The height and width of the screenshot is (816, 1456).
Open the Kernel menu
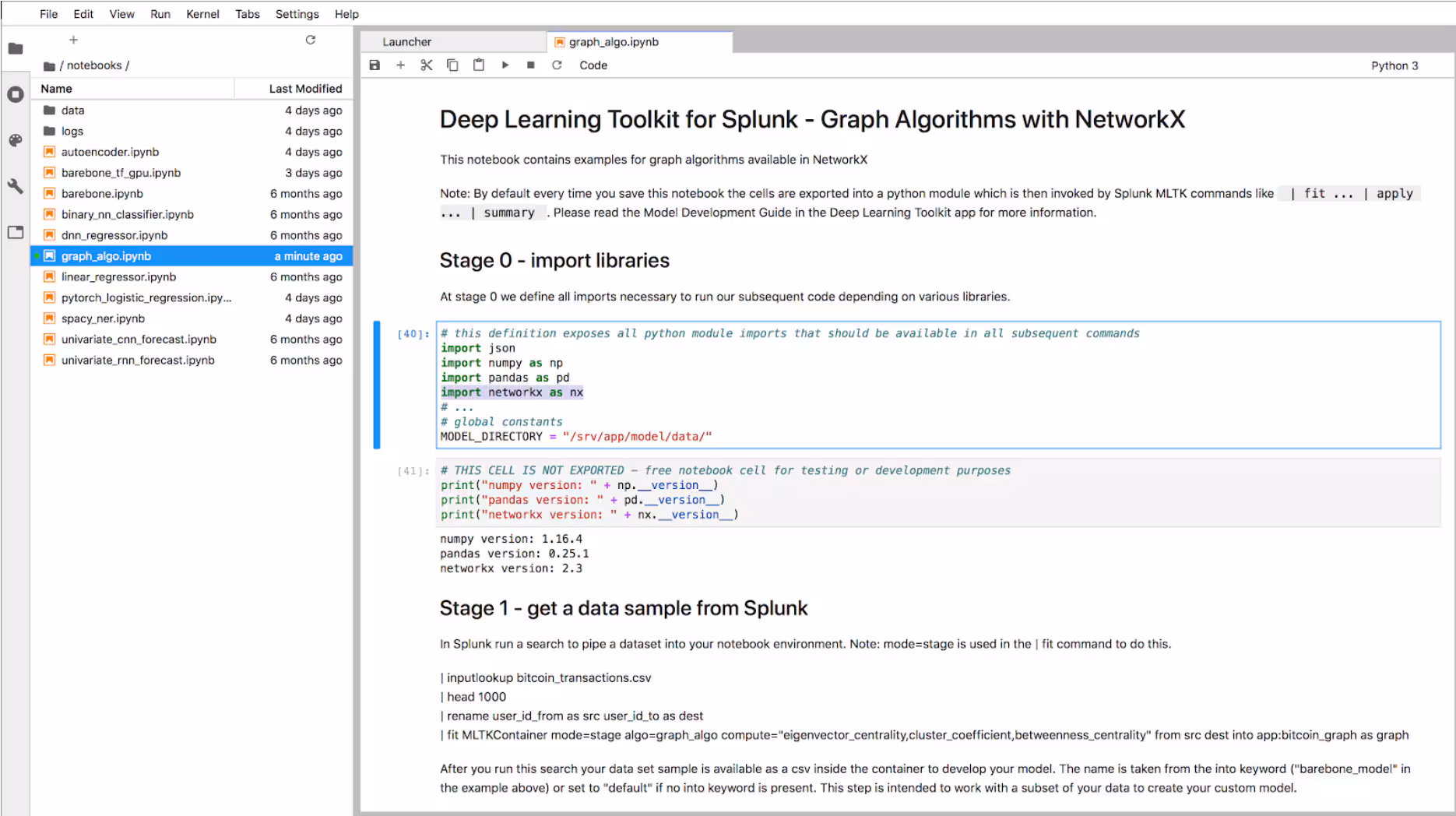(x=202, y=13)
